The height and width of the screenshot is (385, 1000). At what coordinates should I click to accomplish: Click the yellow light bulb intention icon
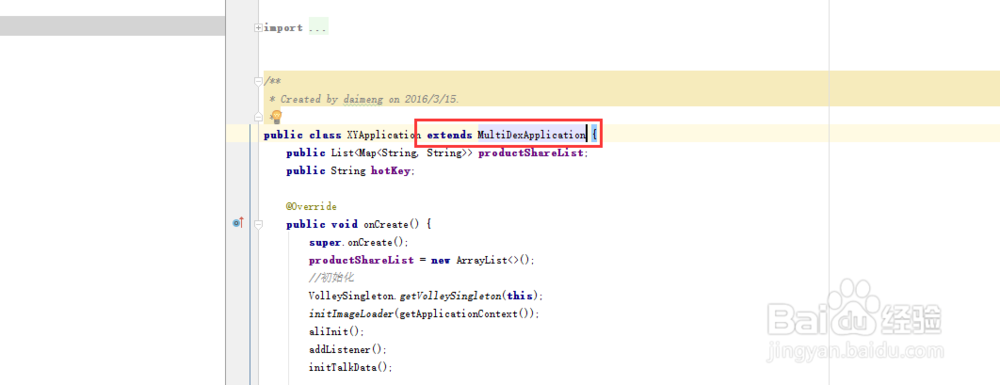(x=276, y=117)
